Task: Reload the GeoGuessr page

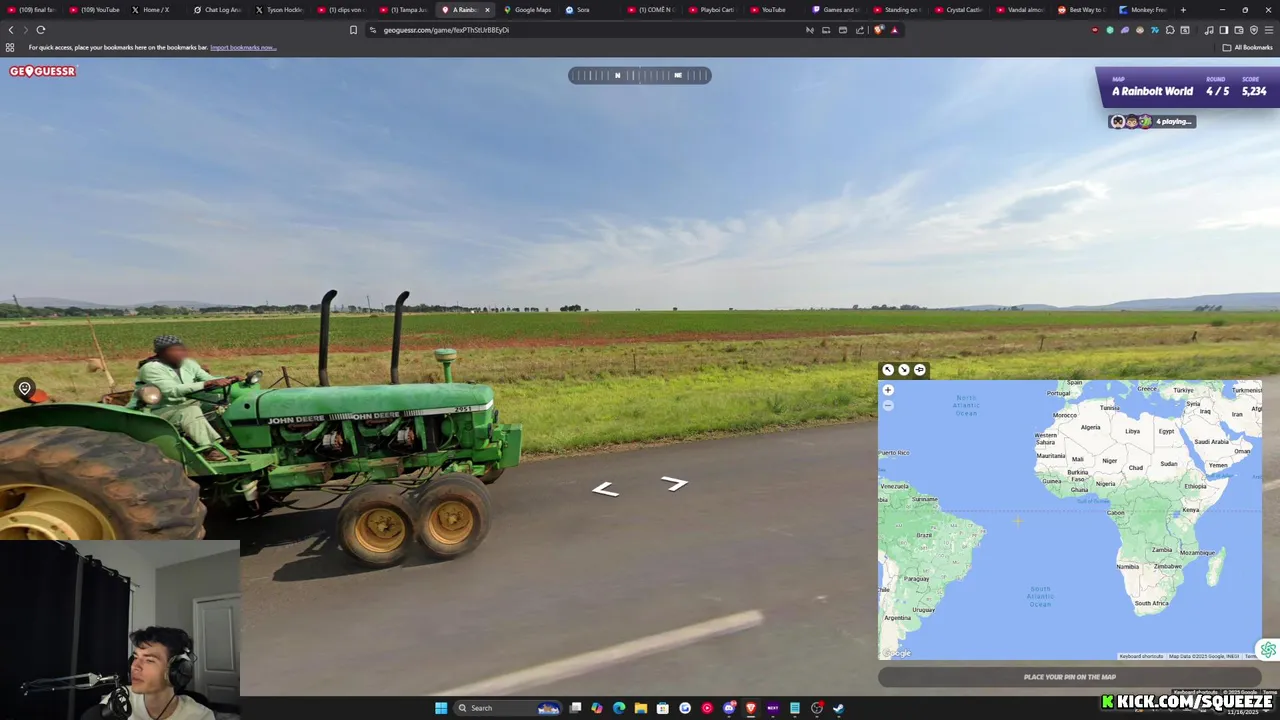Action: click(x=41, y=30)
